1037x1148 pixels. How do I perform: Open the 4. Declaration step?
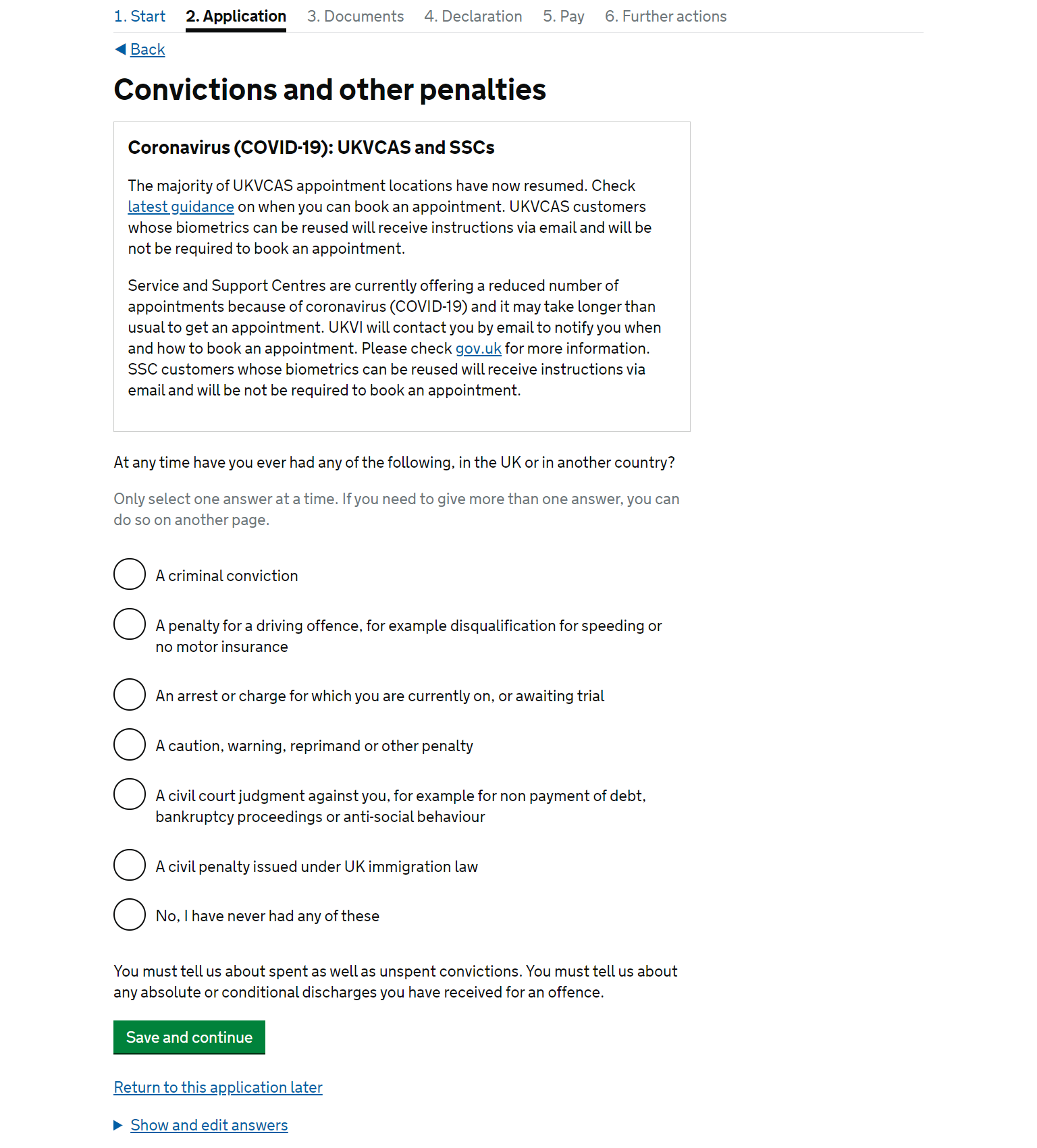click(473, 16)
